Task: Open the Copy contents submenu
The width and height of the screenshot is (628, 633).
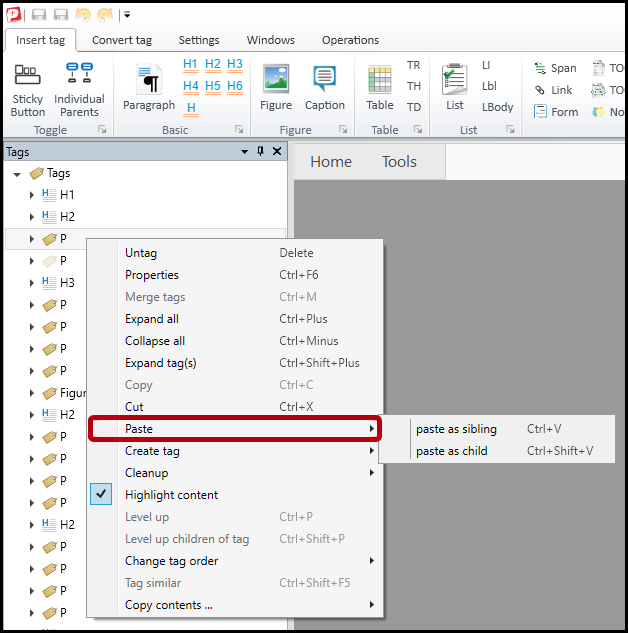Action: pos(235,605)
